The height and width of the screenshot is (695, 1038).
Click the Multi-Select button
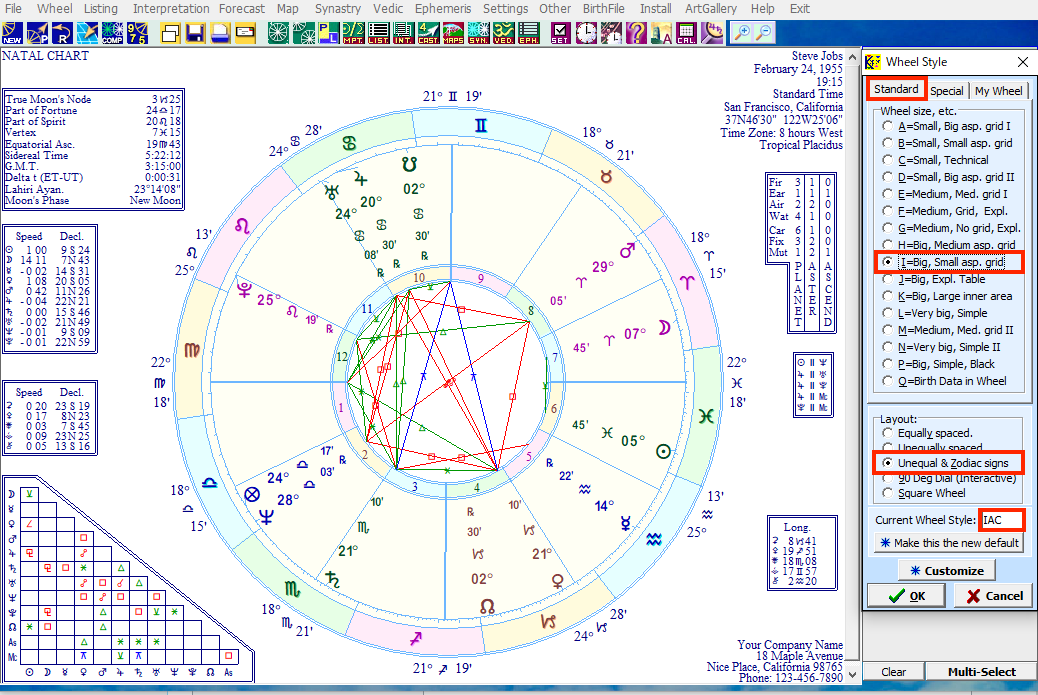982,672
